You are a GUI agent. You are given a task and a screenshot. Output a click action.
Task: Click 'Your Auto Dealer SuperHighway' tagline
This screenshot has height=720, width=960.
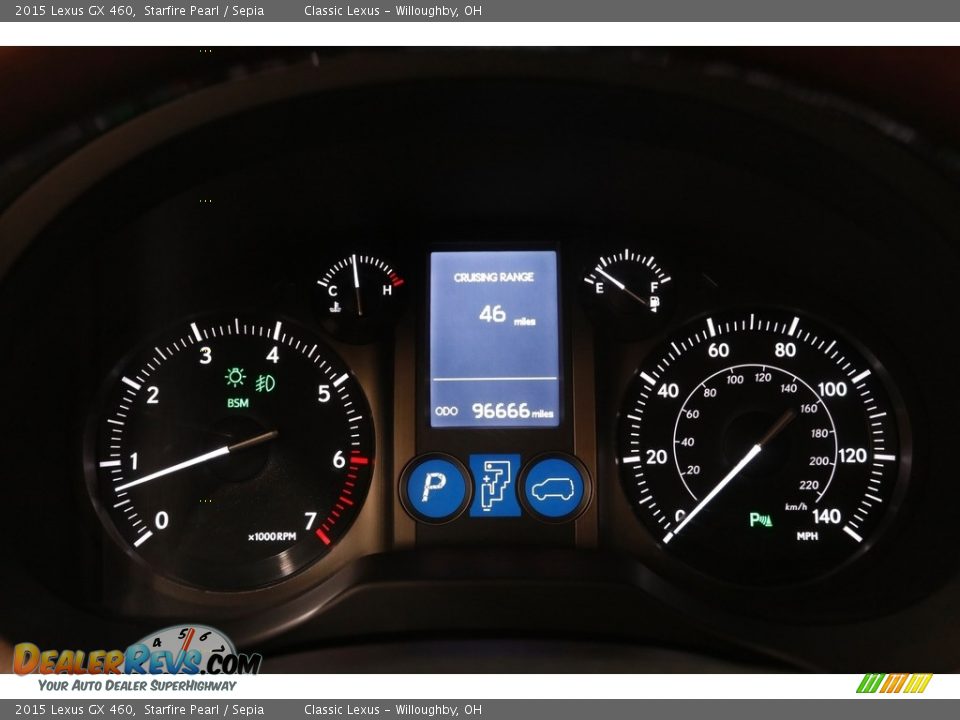137,686
